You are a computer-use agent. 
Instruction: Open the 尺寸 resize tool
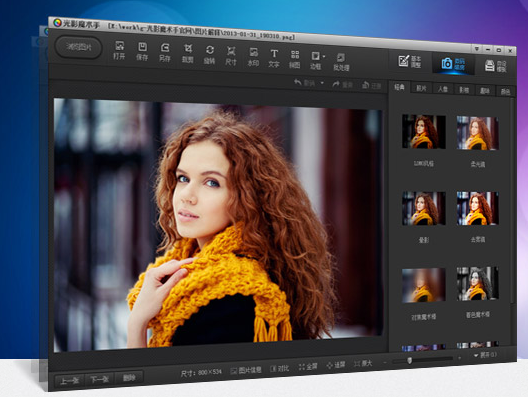pyautogui.click(x=231, y=56)
